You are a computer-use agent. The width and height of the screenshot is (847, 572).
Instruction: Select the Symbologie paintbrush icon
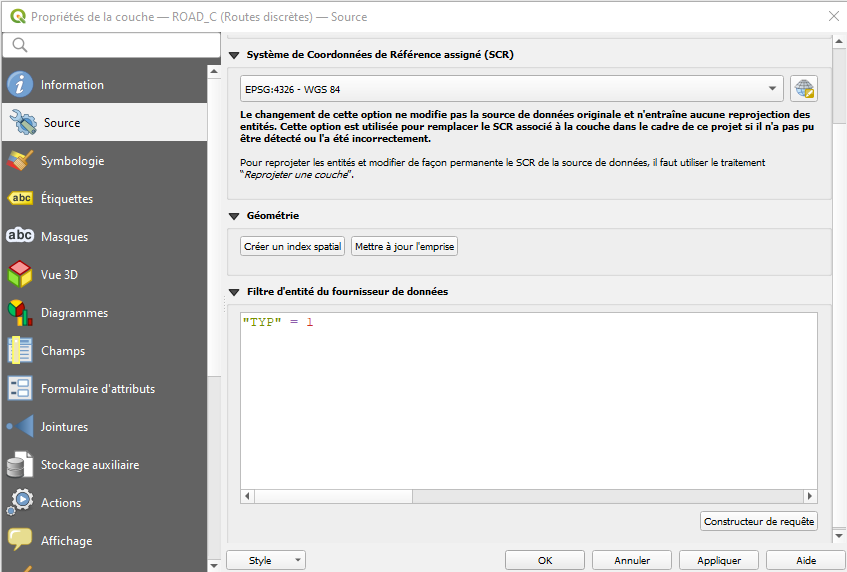[20, 161]
